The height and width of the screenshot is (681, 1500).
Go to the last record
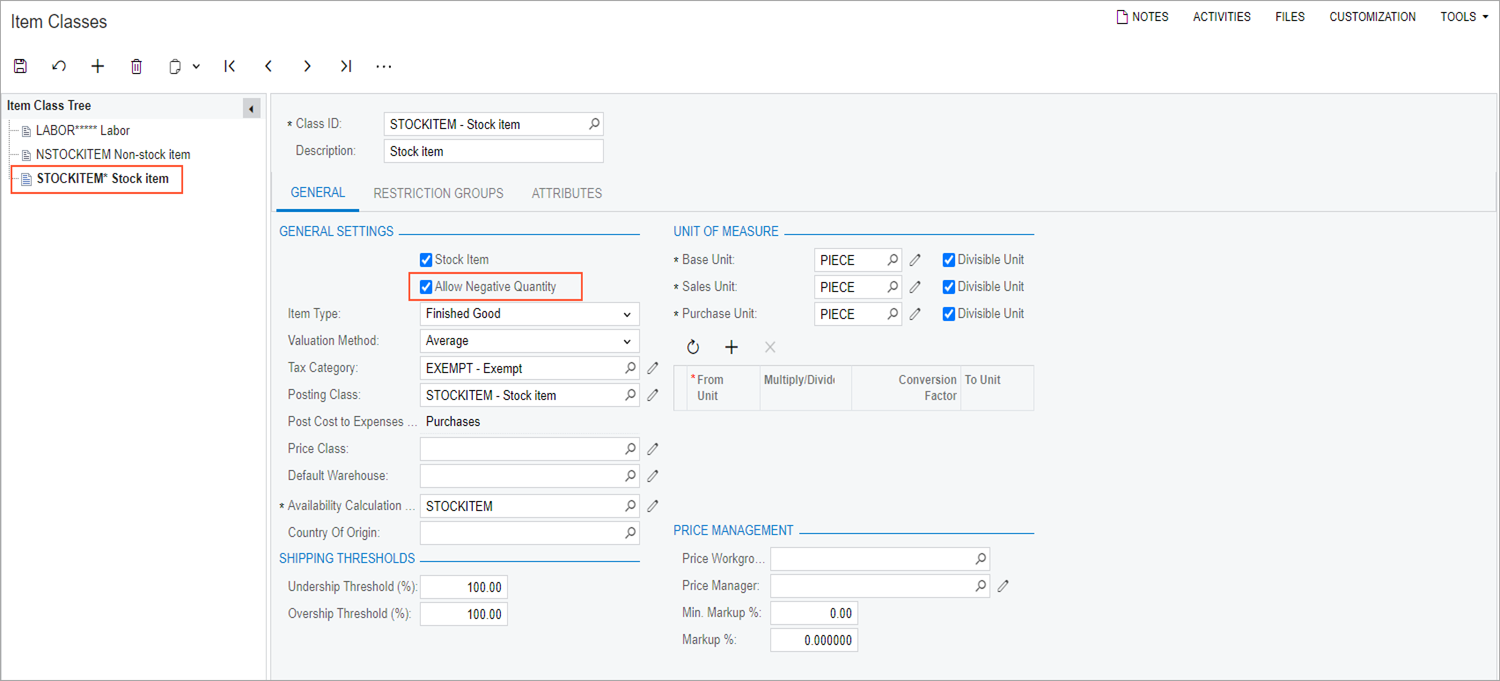point(346,66)
